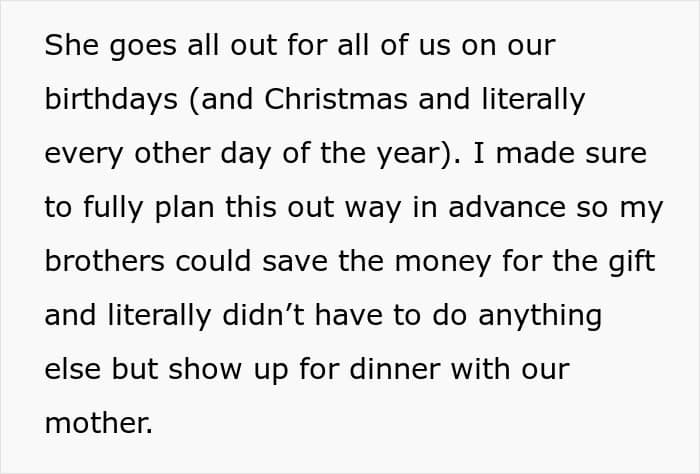This screenshot has height=474, width=700.
Task: Click the word "fully"
Action: pos(113,207)
